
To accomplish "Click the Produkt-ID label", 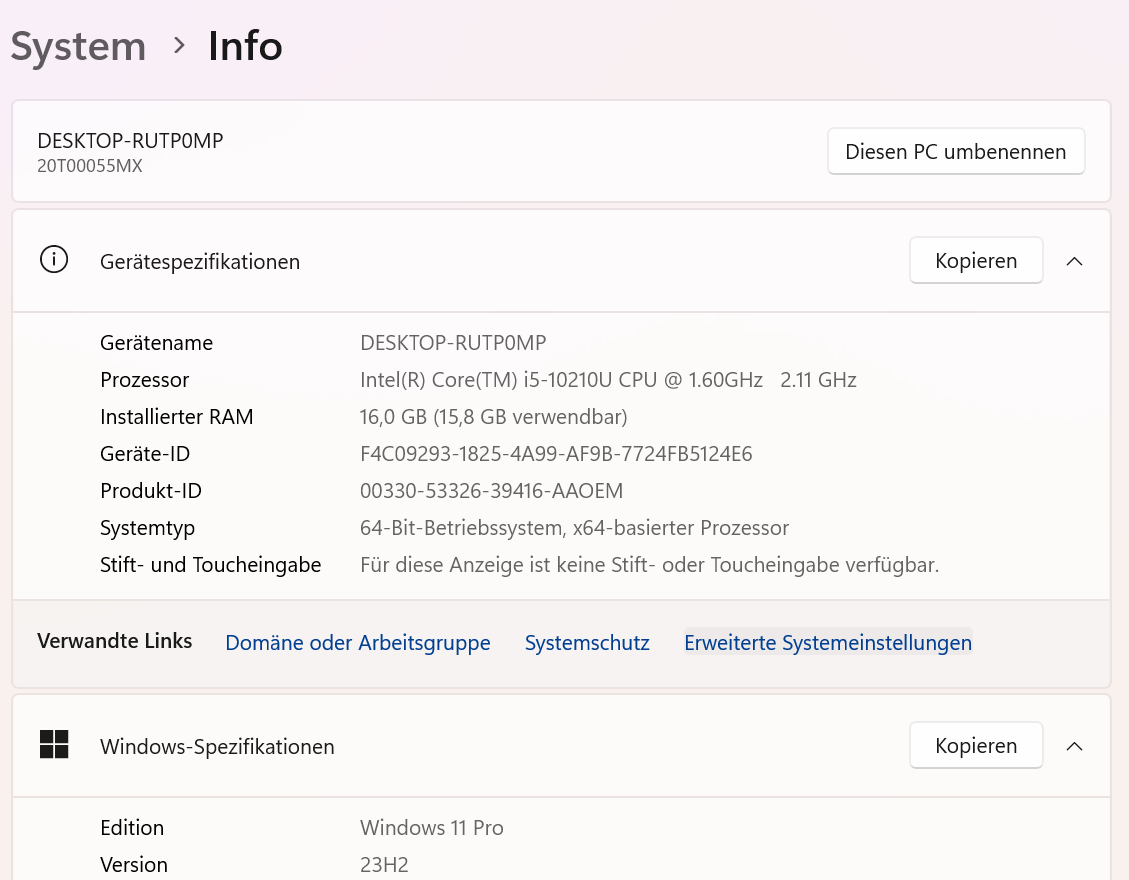I will (x=150, y=490).
